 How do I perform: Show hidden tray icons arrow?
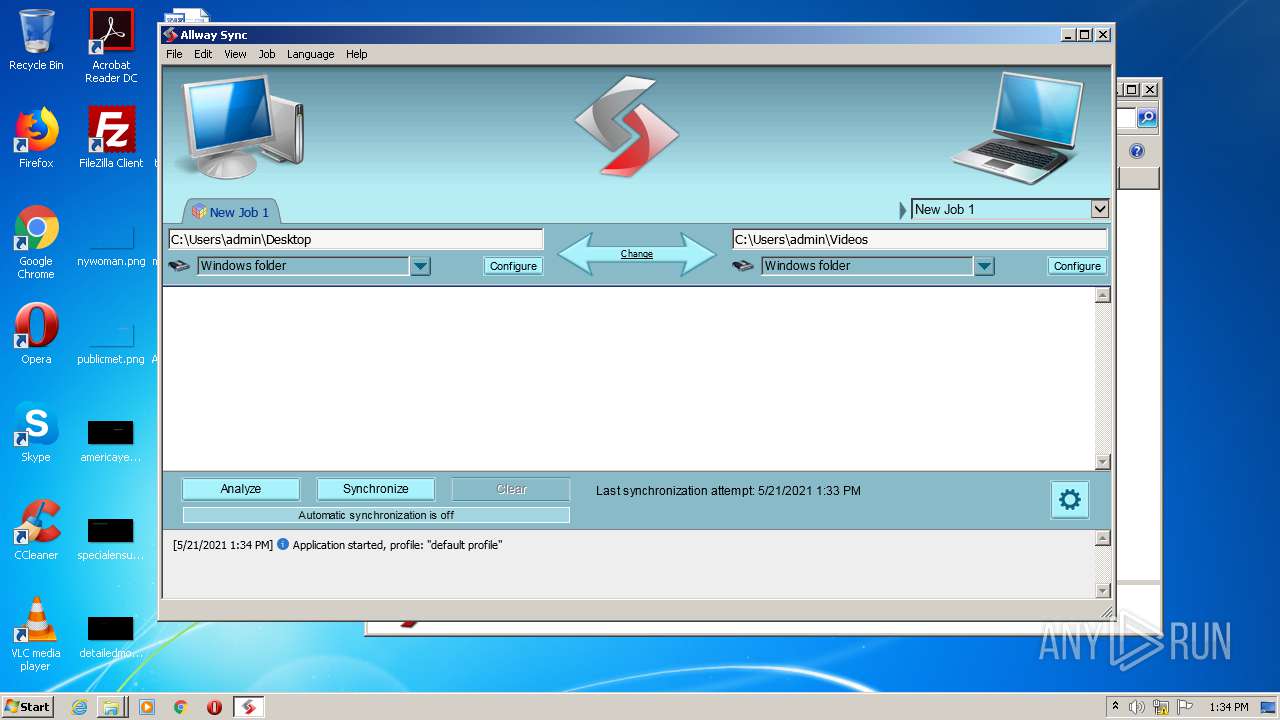click(1115, 707)
